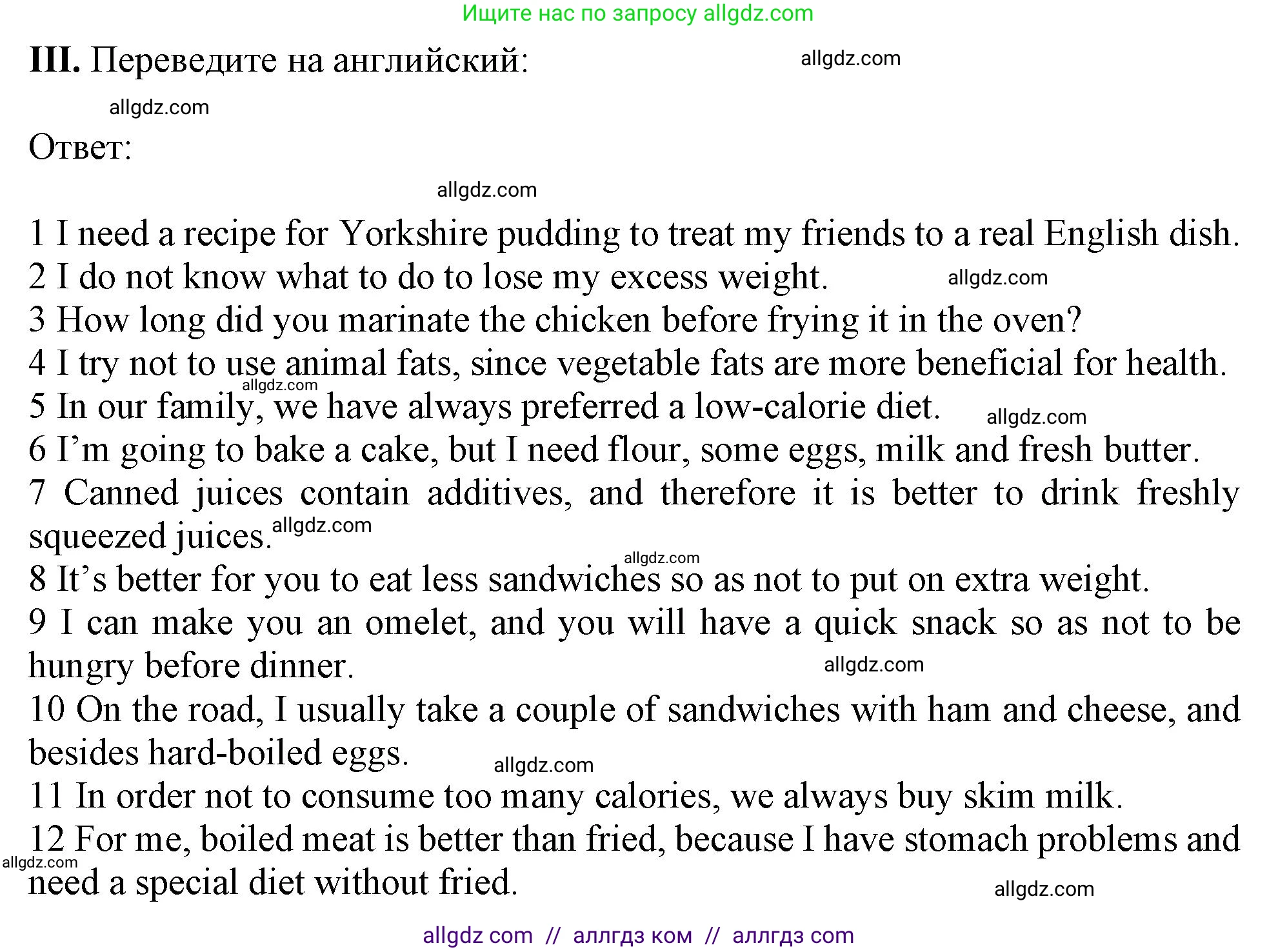
Task: Click sentence 12 beginning 'For me, boiled meat'
Action: click(634, 840)
